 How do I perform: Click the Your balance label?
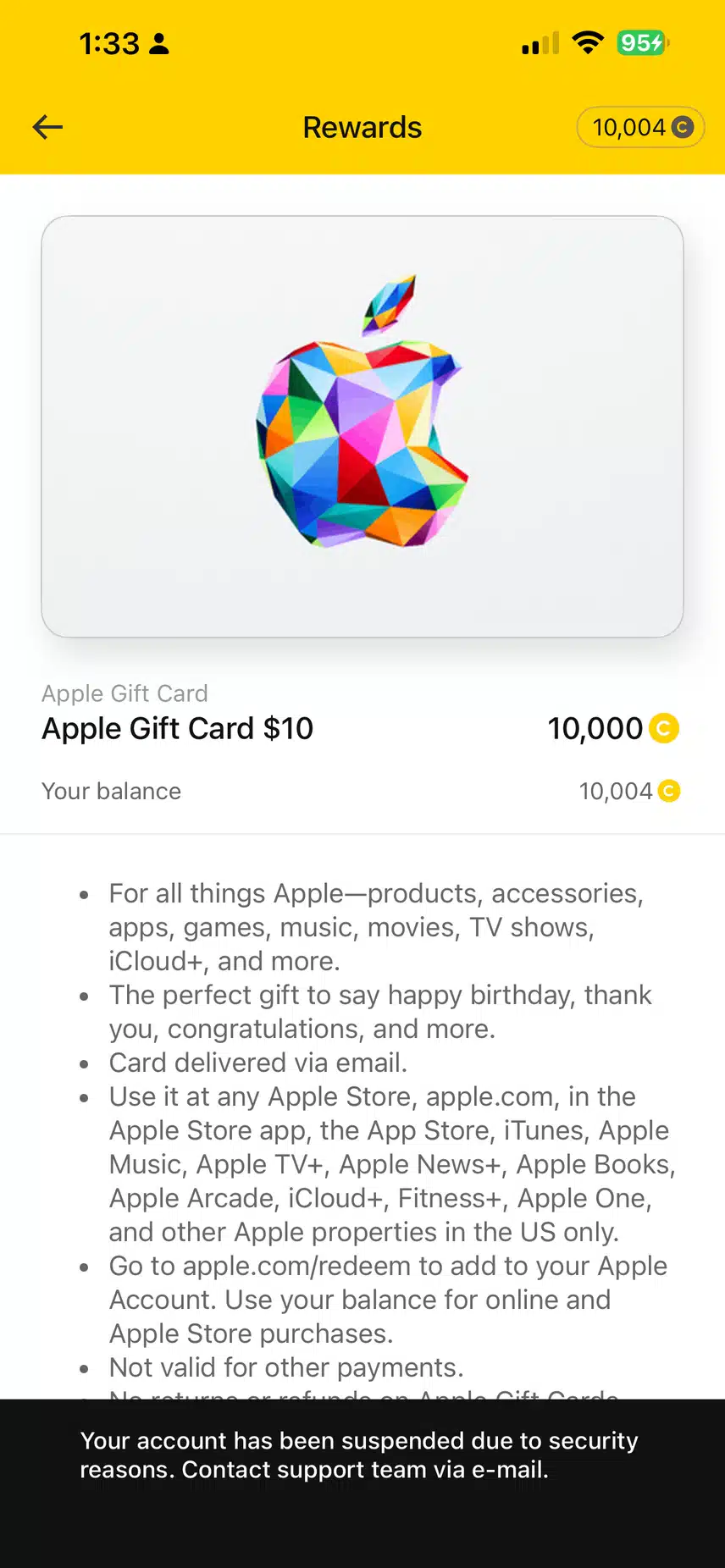tap(112, 791)
